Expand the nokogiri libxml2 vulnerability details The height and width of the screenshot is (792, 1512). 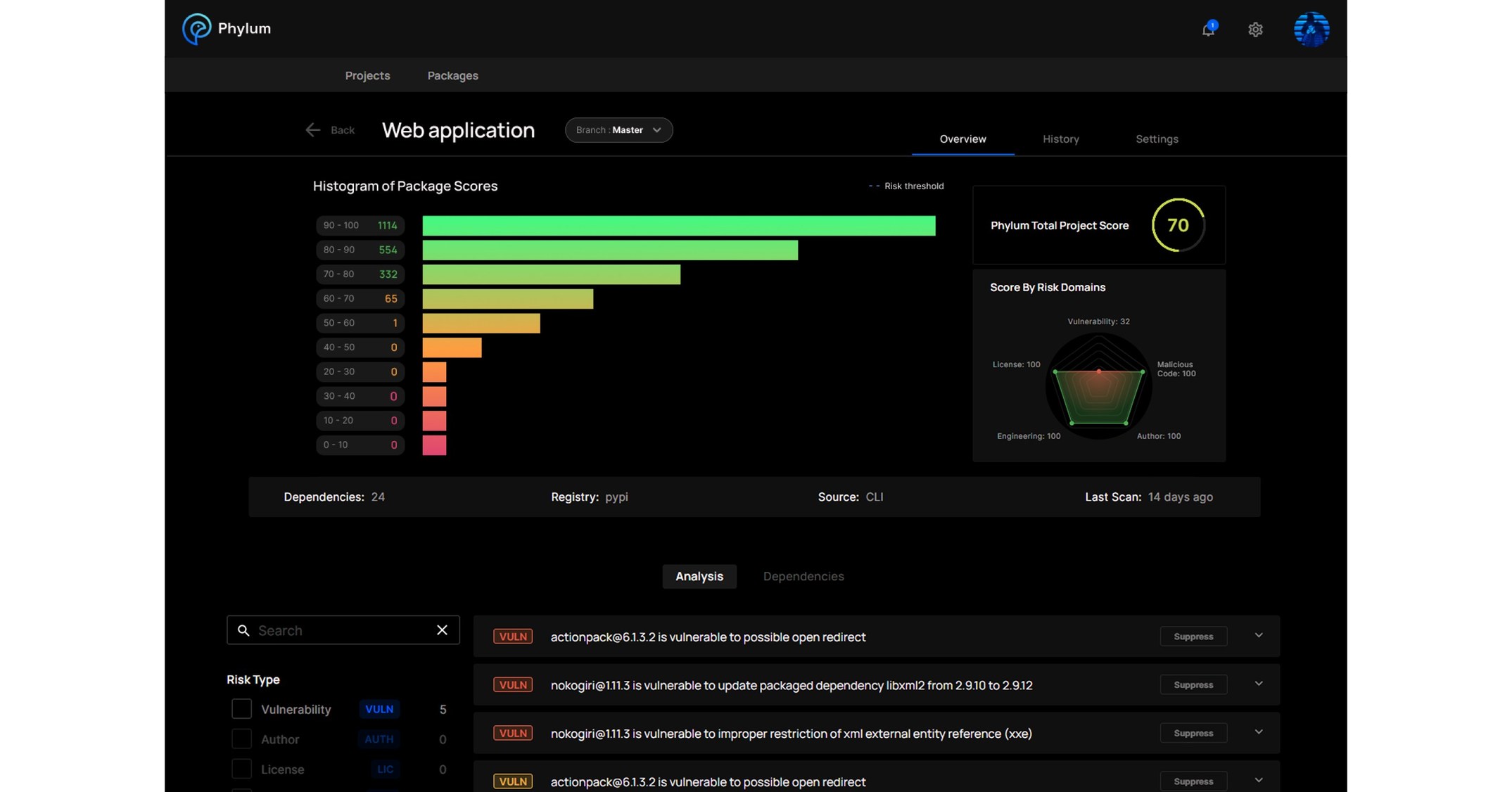[x=1259, y=684]
